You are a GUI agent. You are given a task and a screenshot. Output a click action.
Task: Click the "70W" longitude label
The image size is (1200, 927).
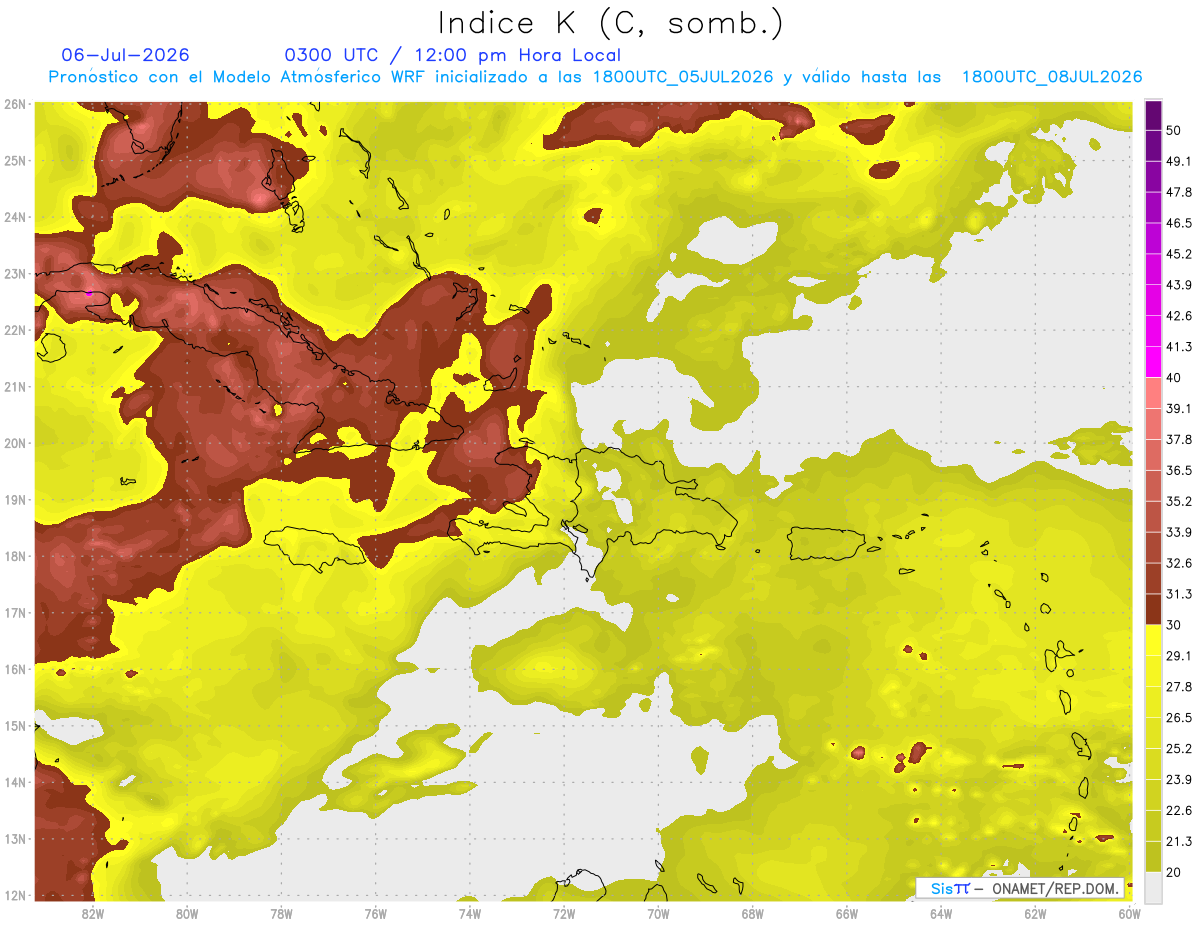(658, 914)
